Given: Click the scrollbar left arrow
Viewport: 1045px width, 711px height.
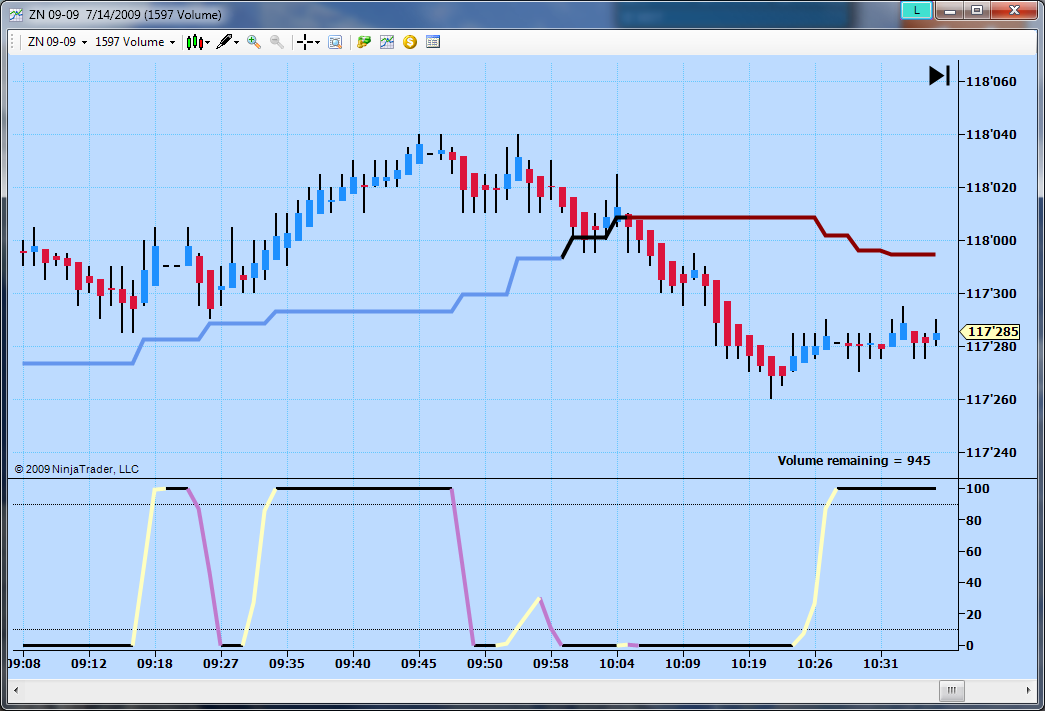Looking at the screenshot, I should click(x=16, y=690).
